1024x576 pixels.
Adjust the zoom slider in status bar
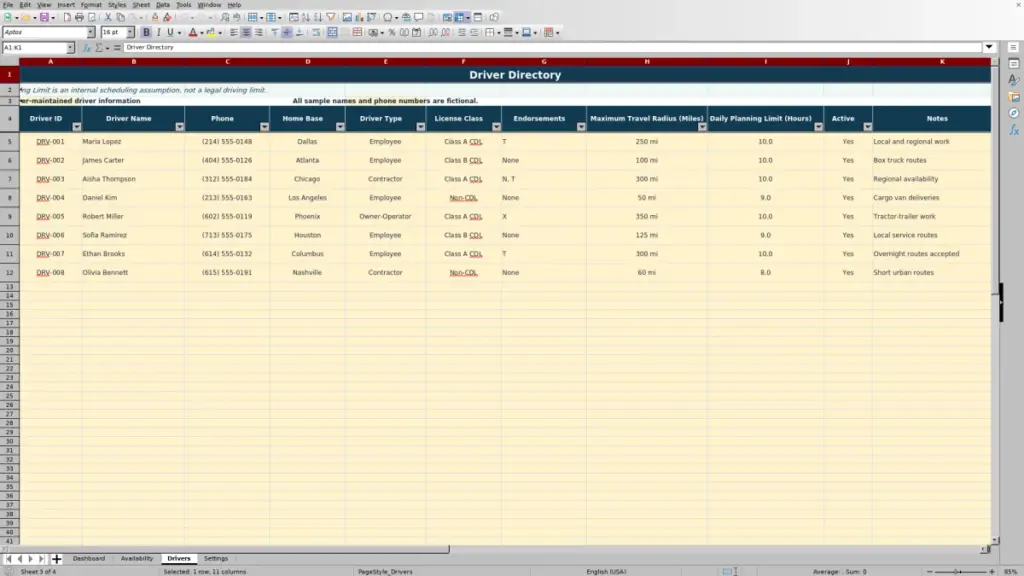pyautogui.click(x=960, y=571)
